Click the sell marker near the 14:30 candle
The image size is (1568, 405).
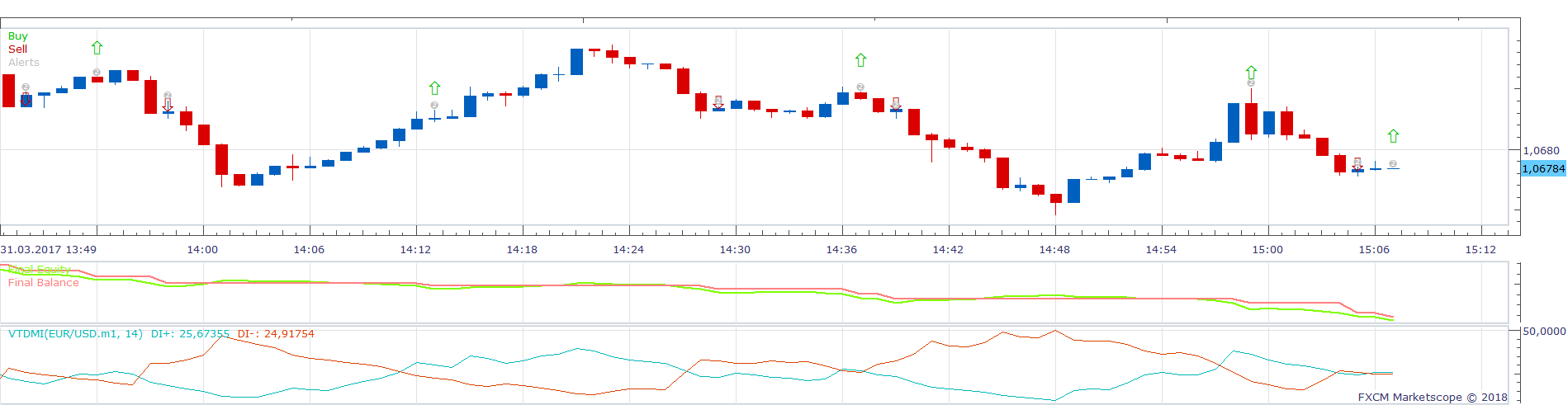(x=718, y=102)
